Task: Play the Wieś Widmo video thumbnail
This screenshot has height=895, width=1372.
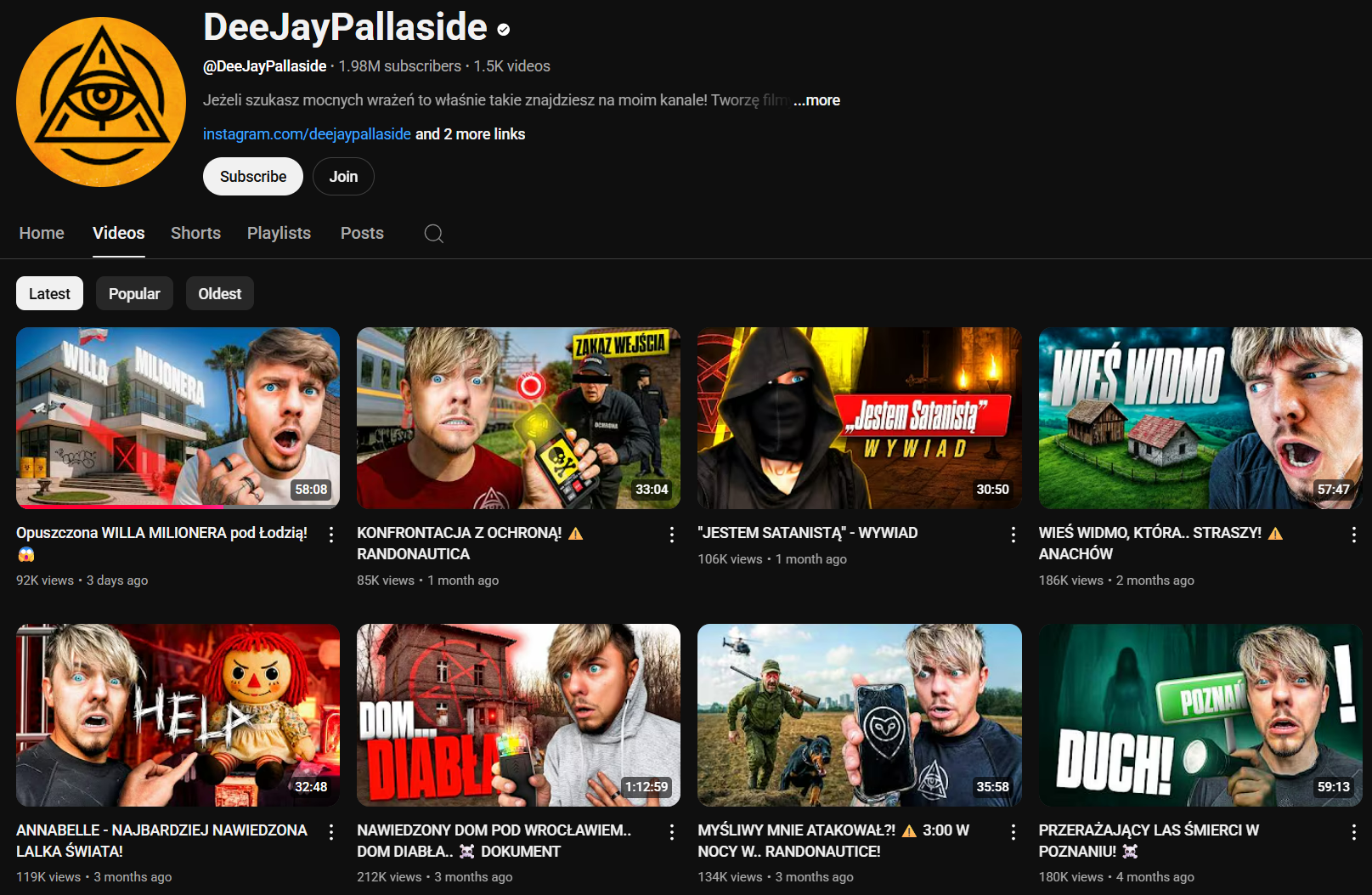Action: click(x=1200, y=418)
